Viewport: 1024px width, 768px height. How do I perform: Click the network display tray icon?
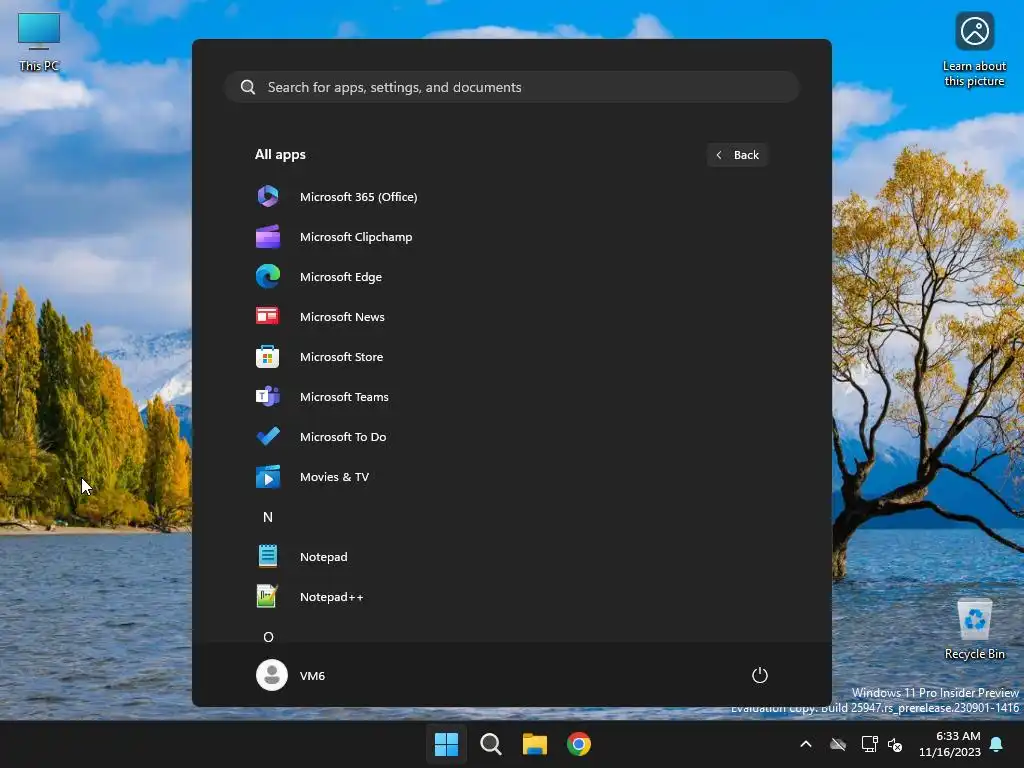click(x=869, y=744)
